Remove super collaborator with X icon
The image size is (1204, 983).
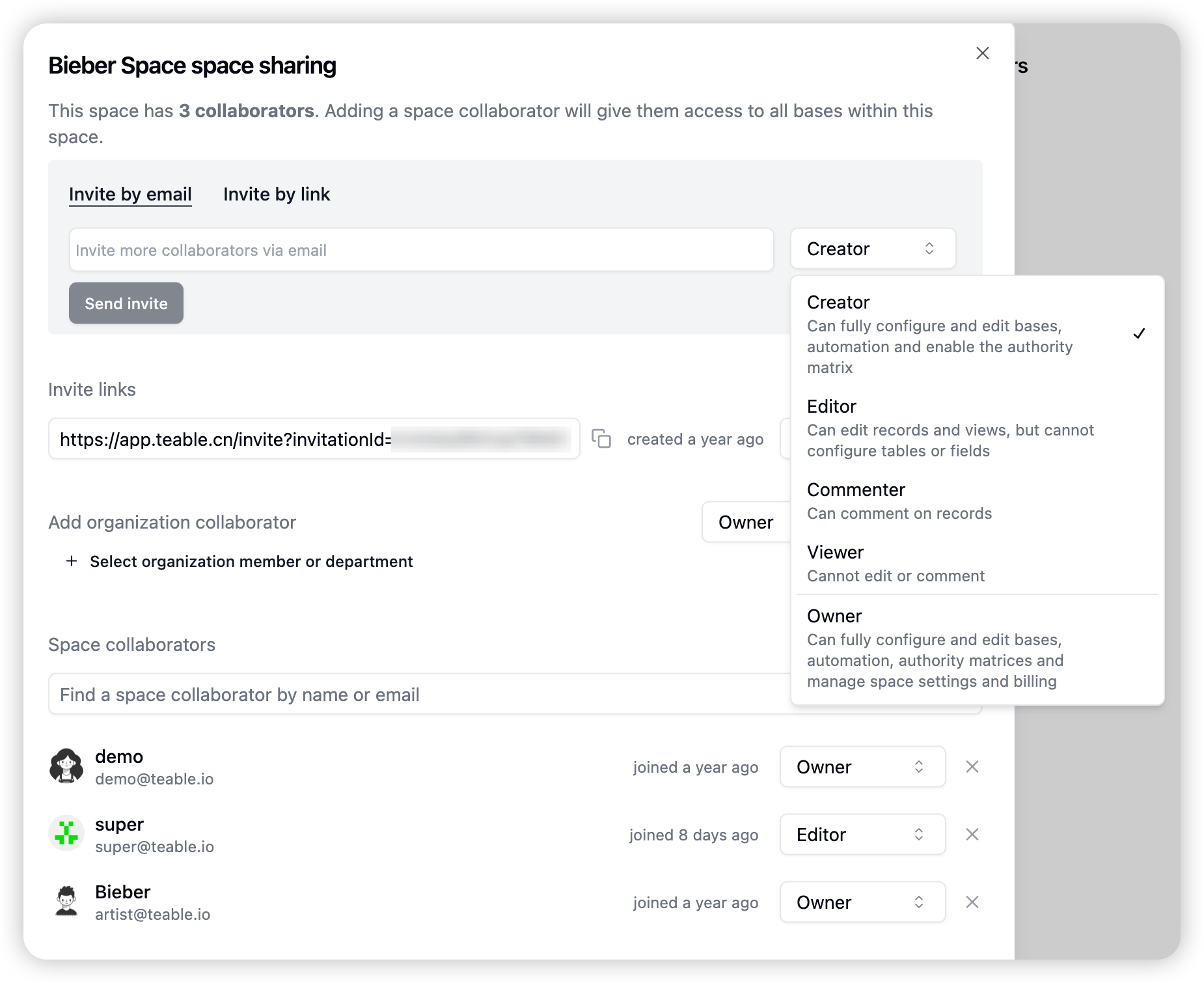[972, 835]
